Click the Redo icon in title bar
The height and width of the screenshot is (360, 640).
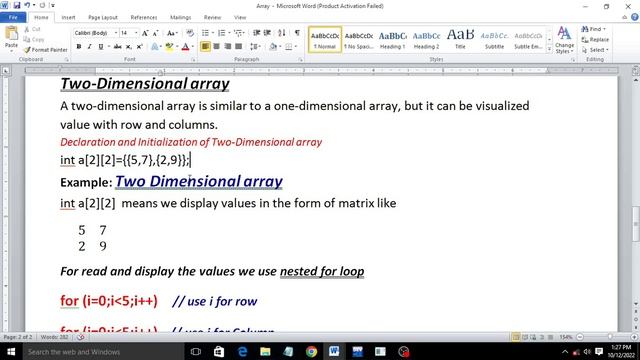(x=42, y=5)
